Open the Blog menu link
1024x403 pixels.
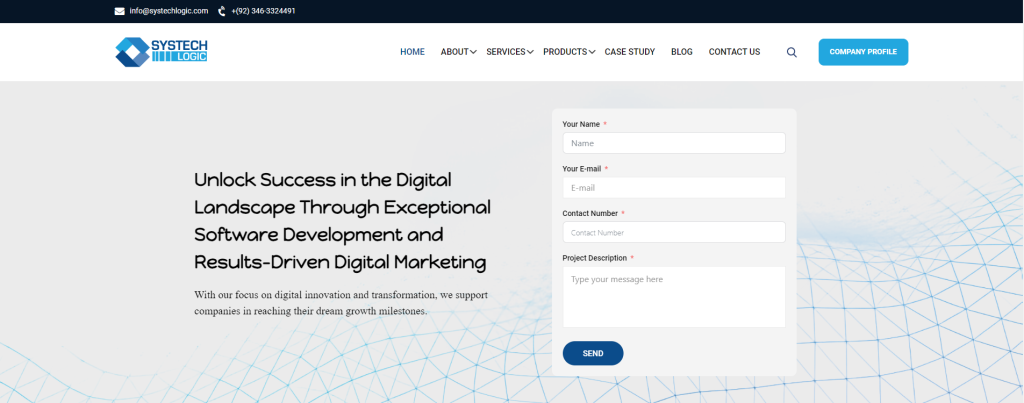(682, 52)
